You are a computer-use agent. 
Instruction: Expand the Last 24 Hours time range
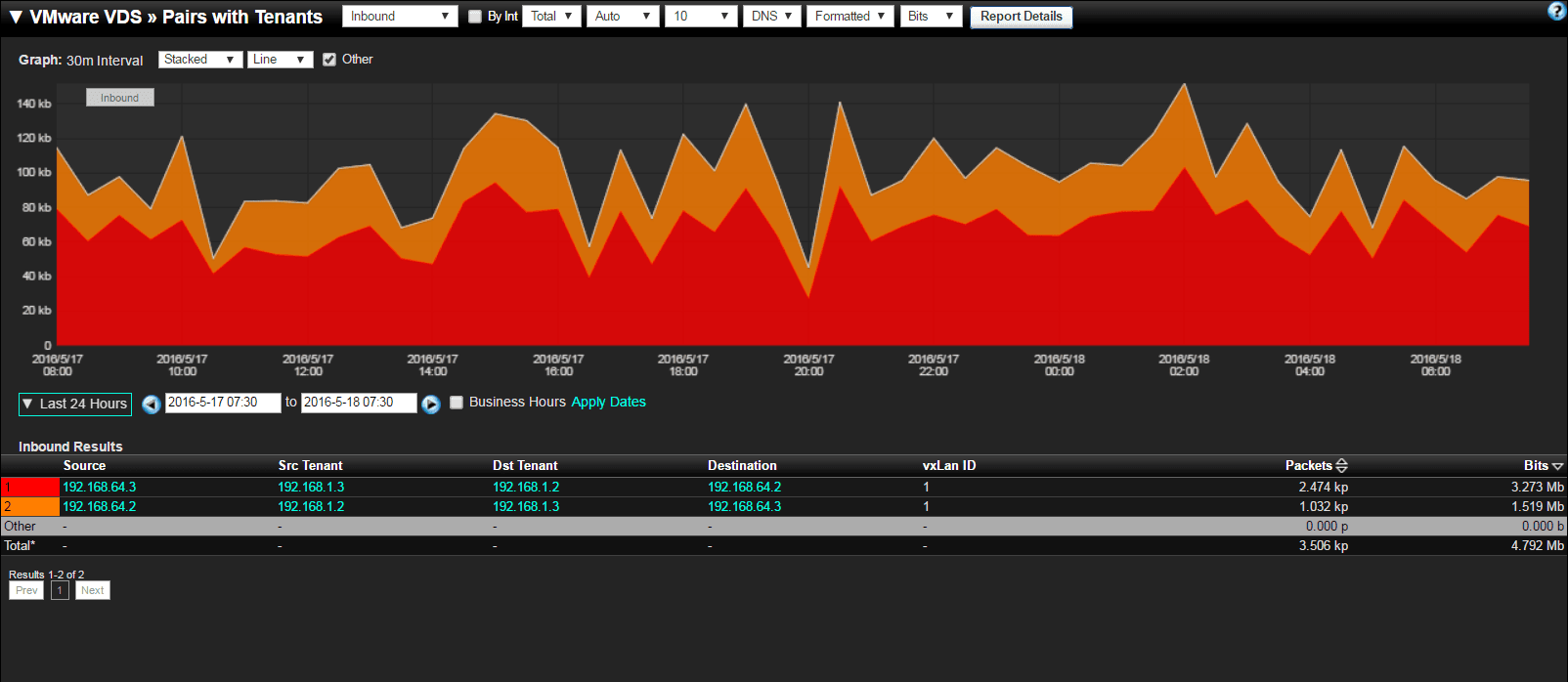pos(75,404)
